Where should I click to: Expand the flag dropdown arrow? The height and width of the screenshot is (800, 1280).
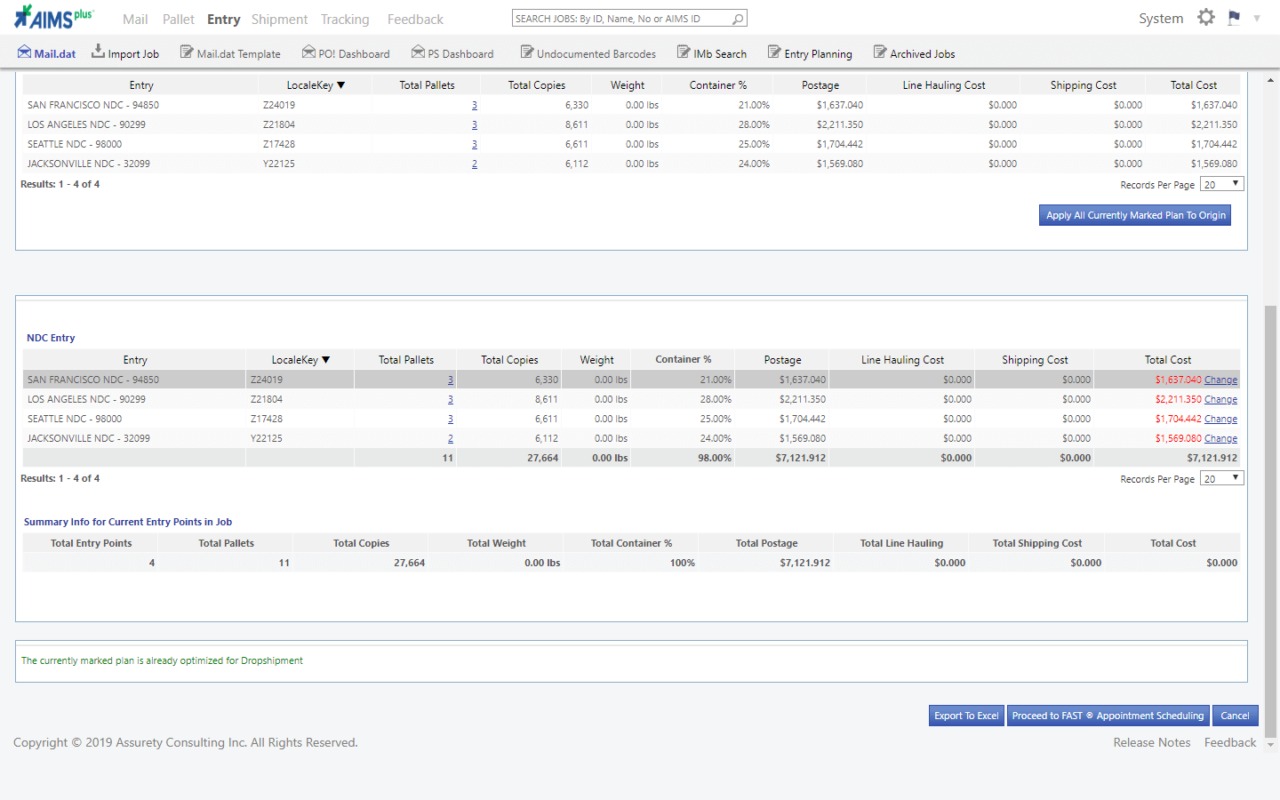coord(1256,19)
